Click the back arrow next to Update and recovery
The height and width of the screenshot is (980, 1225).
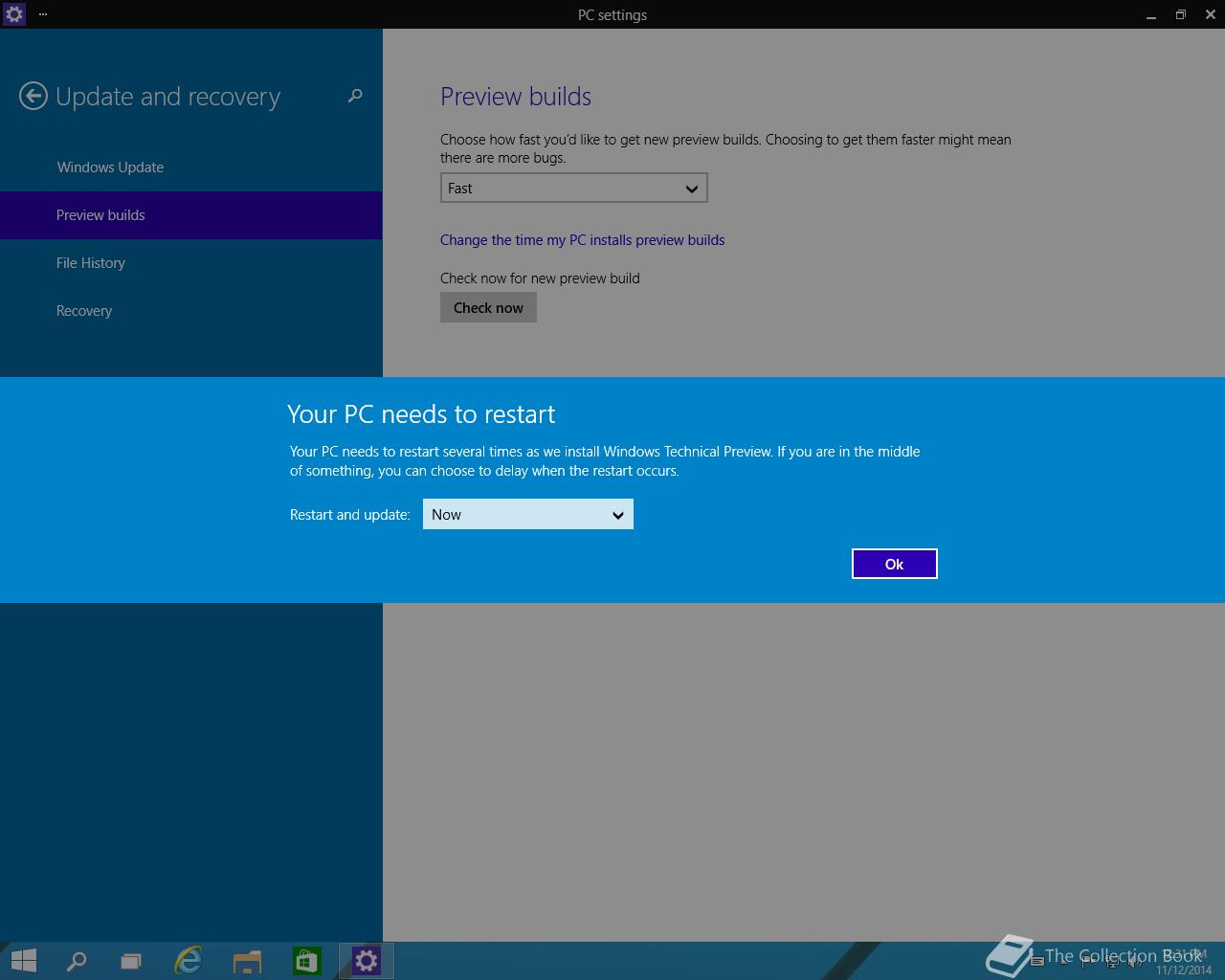click(x=33, y=96)
